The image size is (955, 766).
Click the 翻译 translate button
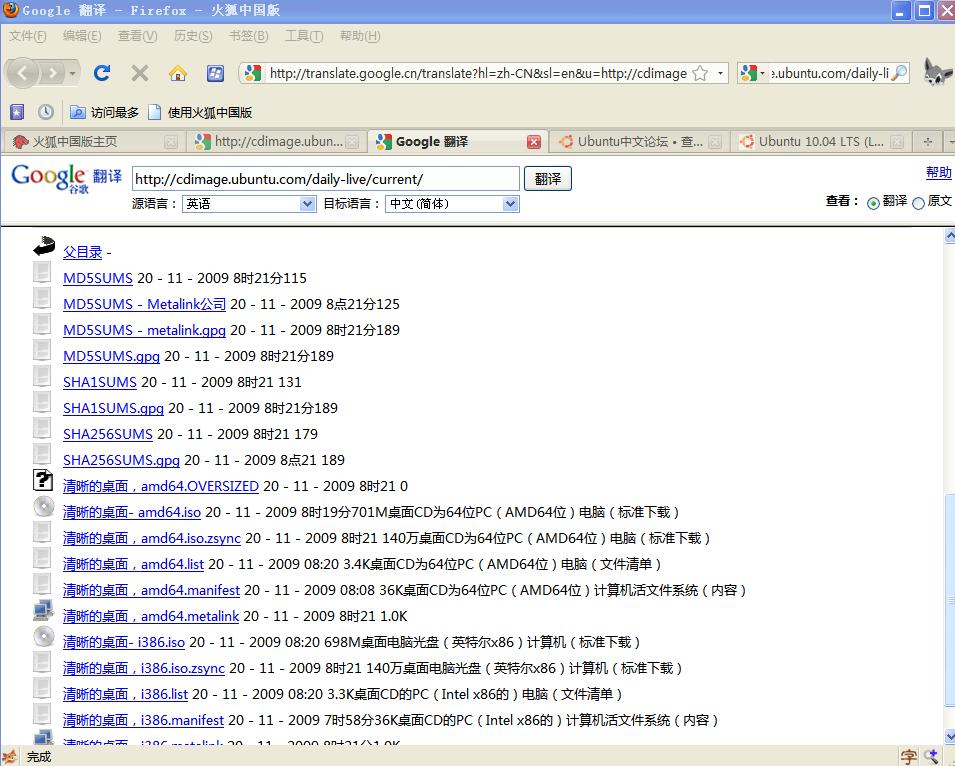[548, 179]
